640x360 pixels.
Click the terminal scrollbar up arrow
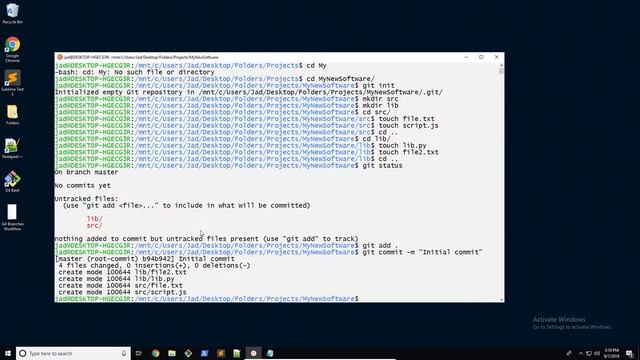click(x=501, y=65)
